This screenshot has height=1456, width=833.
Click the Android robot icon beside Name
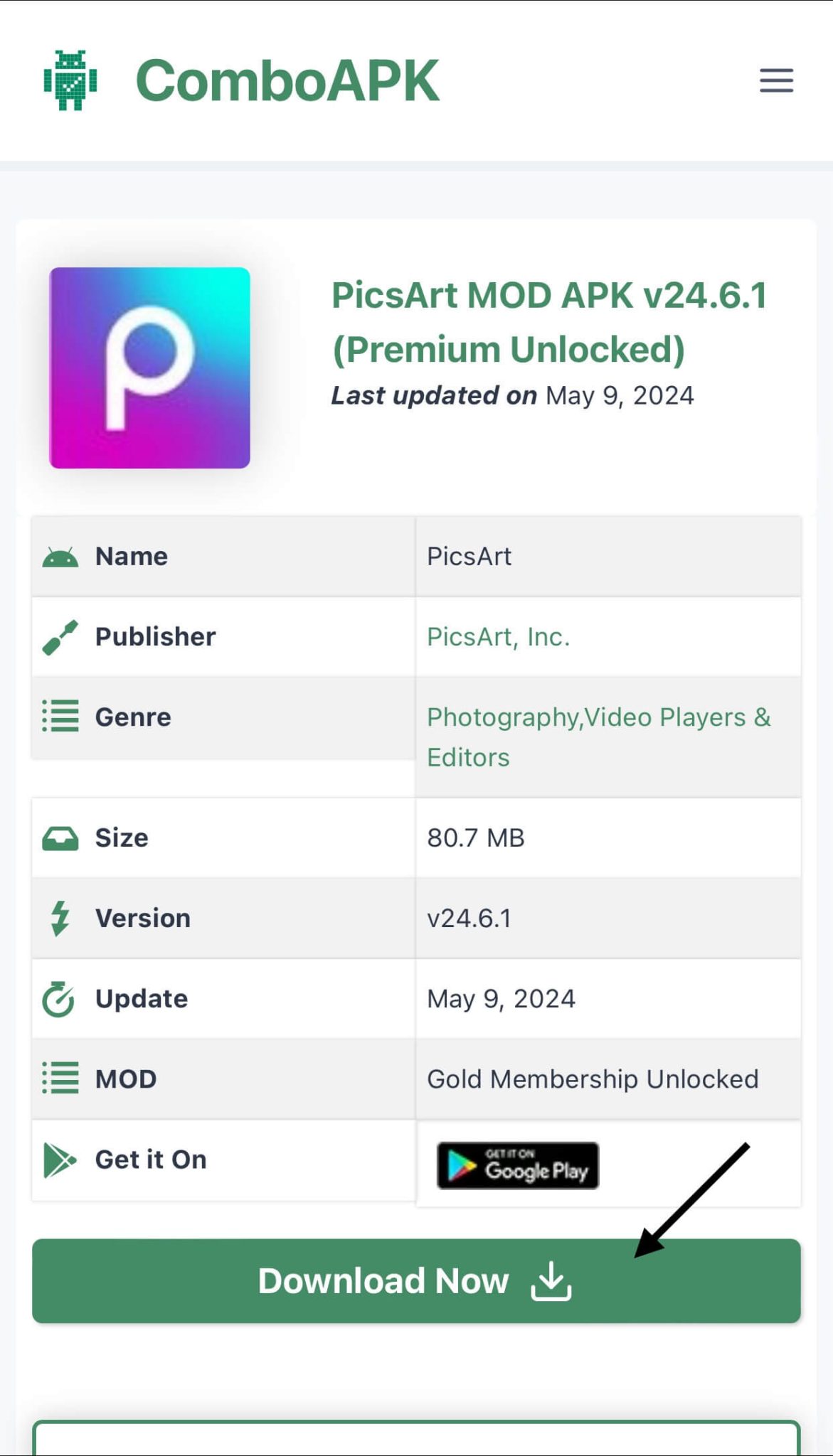[x=60, y=556]
